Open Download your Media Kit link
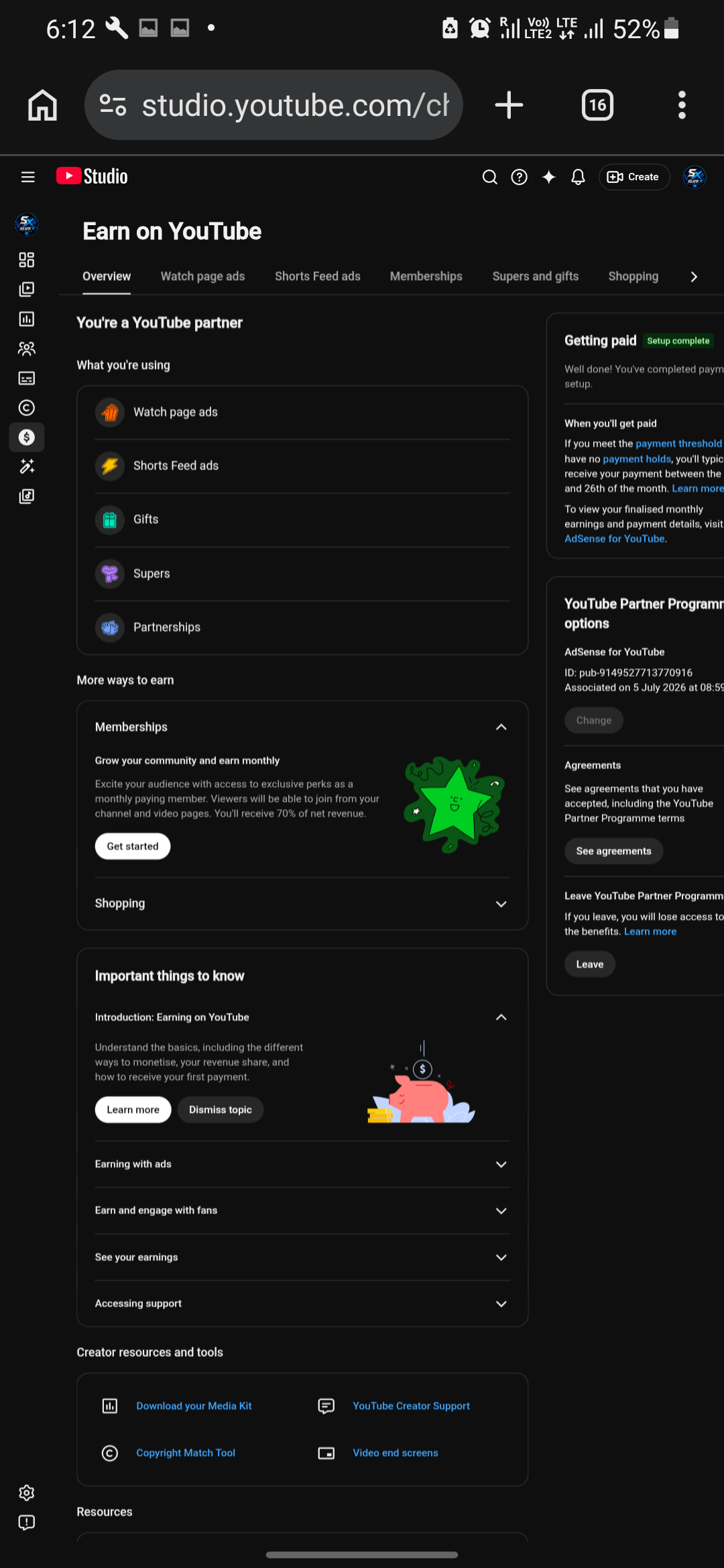 [x=194, y=1406]
